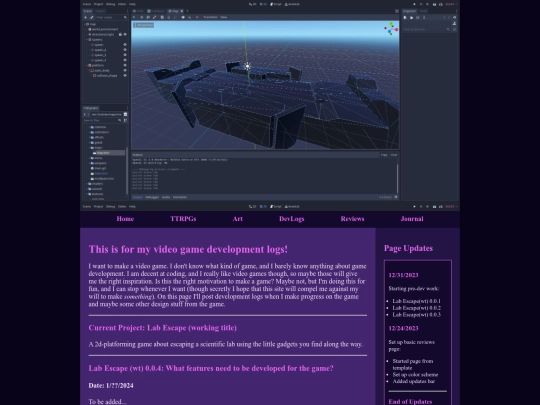
Task: Collapse the maps folder in FileSystem
Action: (89, 148)
